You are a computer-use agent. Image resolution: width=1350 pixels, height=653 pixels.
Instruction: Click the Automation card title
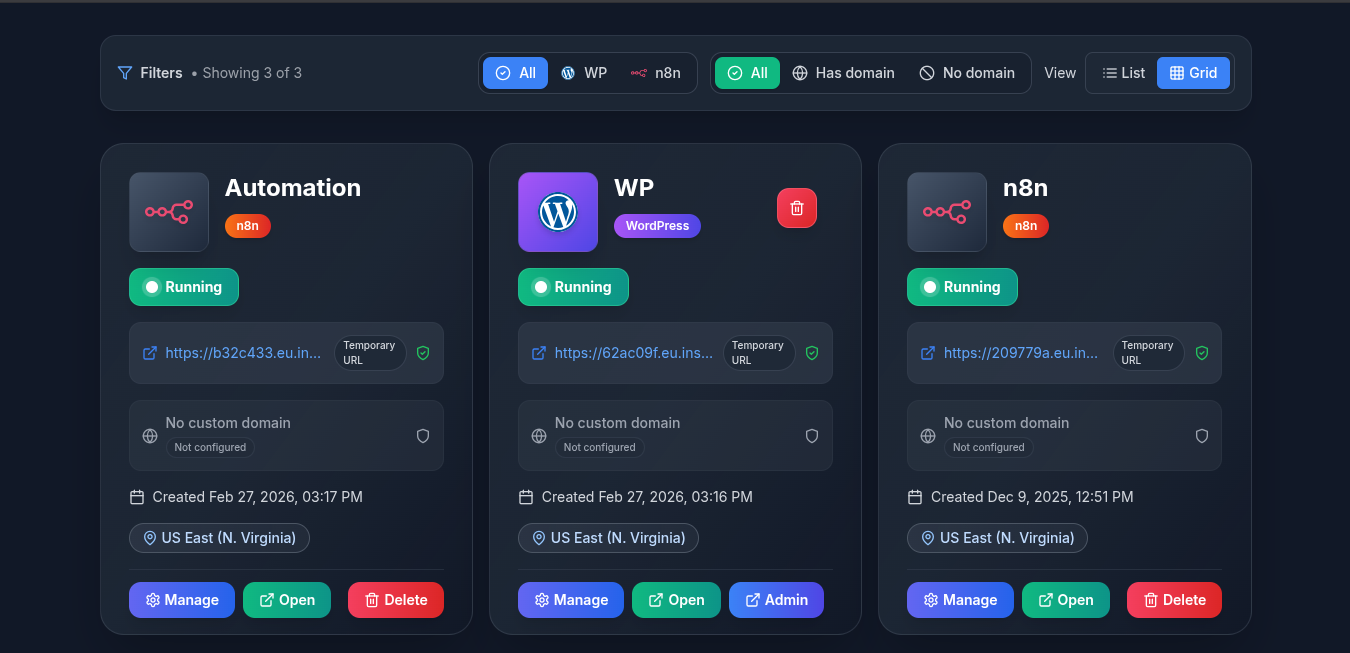[293, 188]
